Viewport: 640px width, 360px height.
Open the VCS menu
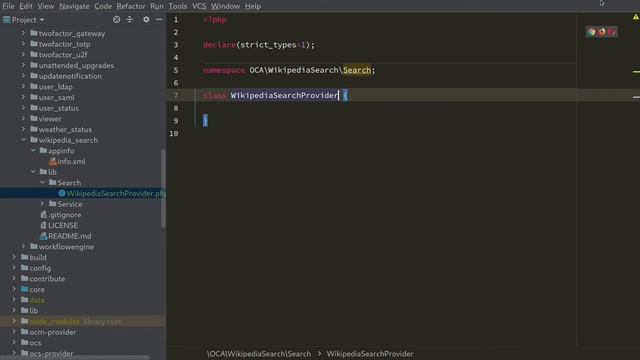coord(199,6)
